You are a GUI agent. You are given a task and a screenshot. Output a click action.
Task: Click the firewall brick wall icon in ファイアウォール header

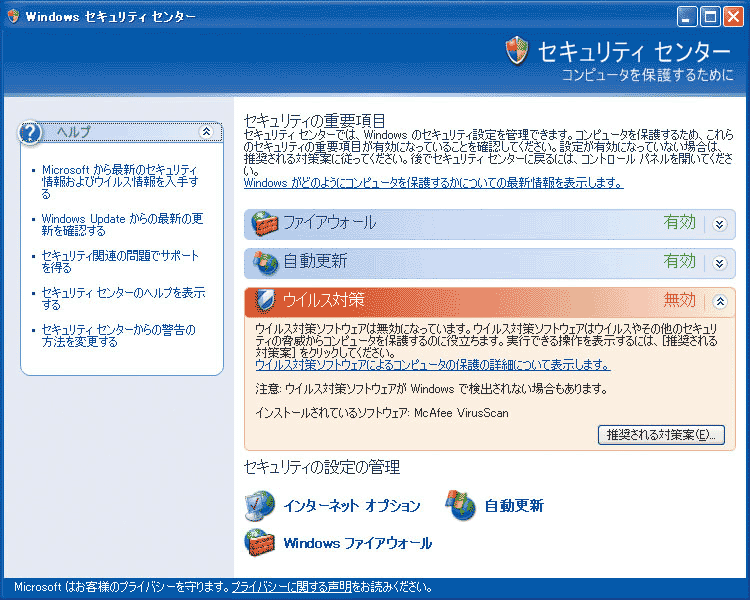point(264,223)
